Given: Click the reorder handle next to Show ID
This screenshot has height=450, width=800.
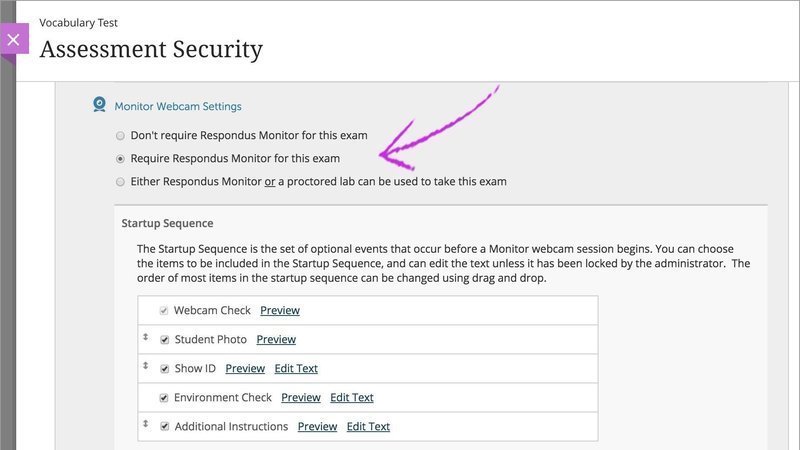Looking at the screenshot, I should point(145,366).
